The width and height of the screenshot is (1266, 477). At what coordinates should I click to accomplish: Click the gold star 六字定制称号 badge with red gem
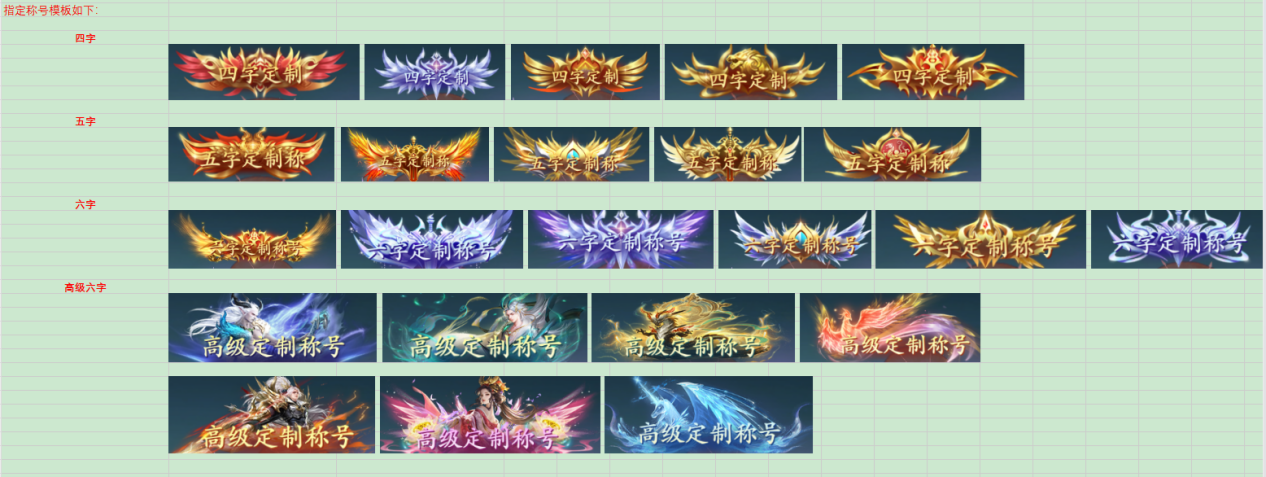[980, 239]
